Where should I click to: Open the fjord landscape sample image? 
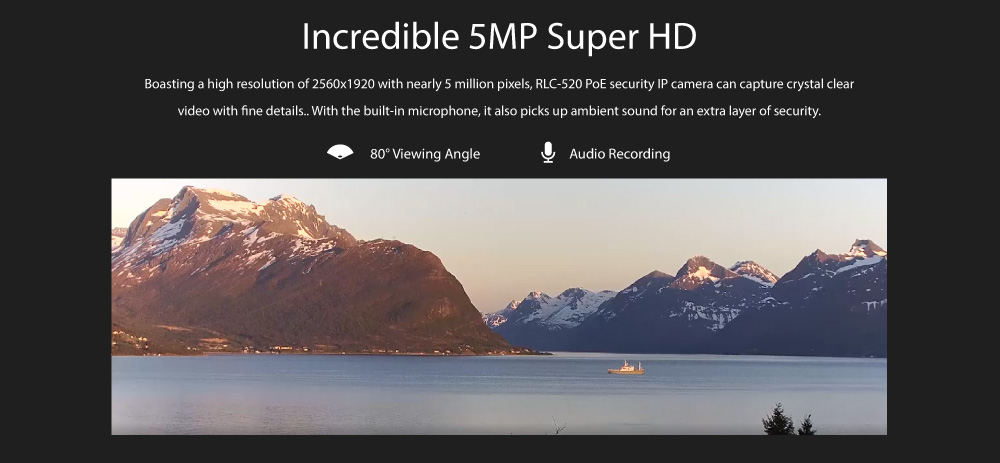(499, 307)
